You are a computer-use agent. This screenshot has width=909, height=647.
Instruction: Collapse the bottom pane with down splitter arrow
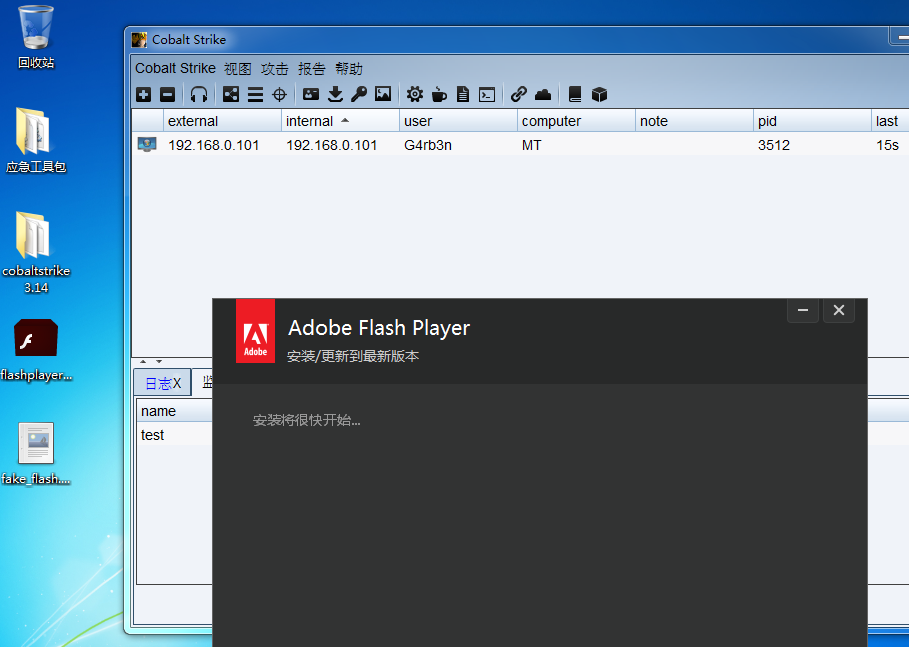pyautogui.click(x=159, y=361)
